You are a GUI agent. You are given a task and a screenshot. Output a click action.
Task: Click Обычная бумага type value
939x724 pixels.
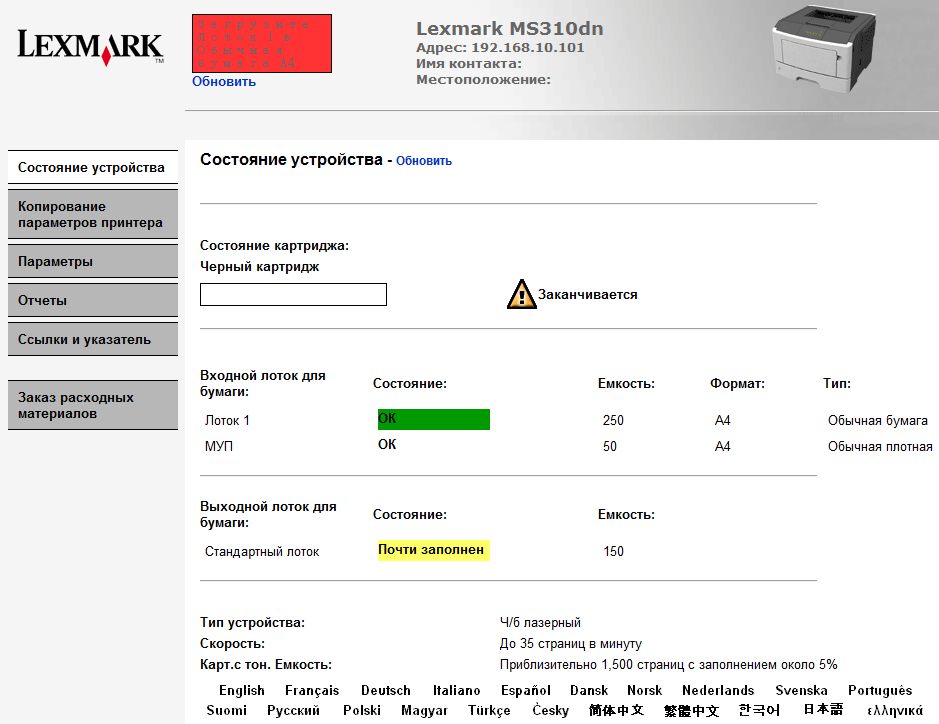(x=878, y=420)
